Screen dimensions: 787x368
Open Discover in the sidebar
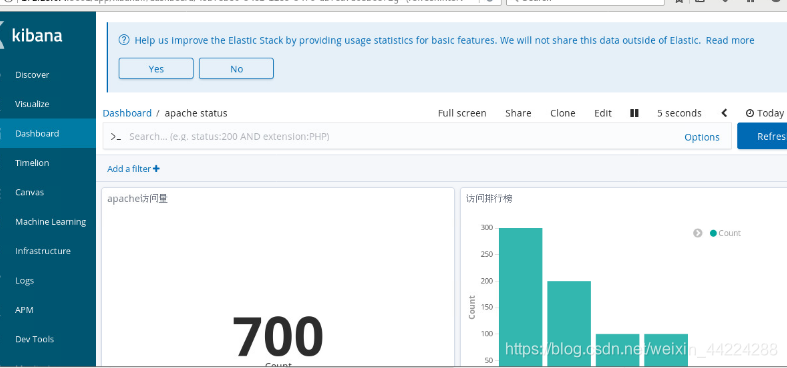(x=32, y=75)
